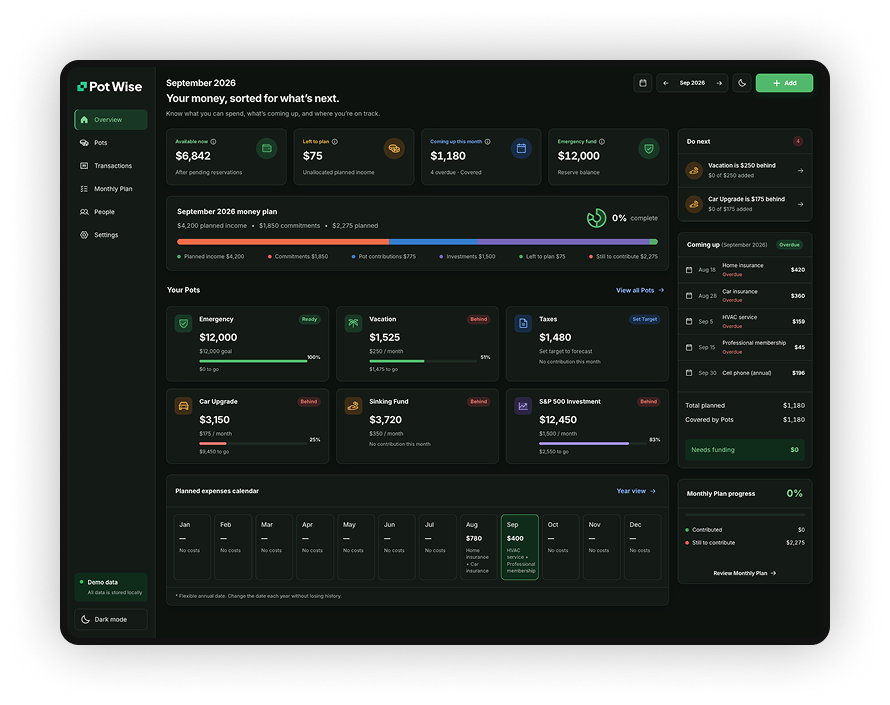This screenshot has height=705, width=890.
Task: Click the Behind badge on Vacation pot
Action: [x=478, y=319]
